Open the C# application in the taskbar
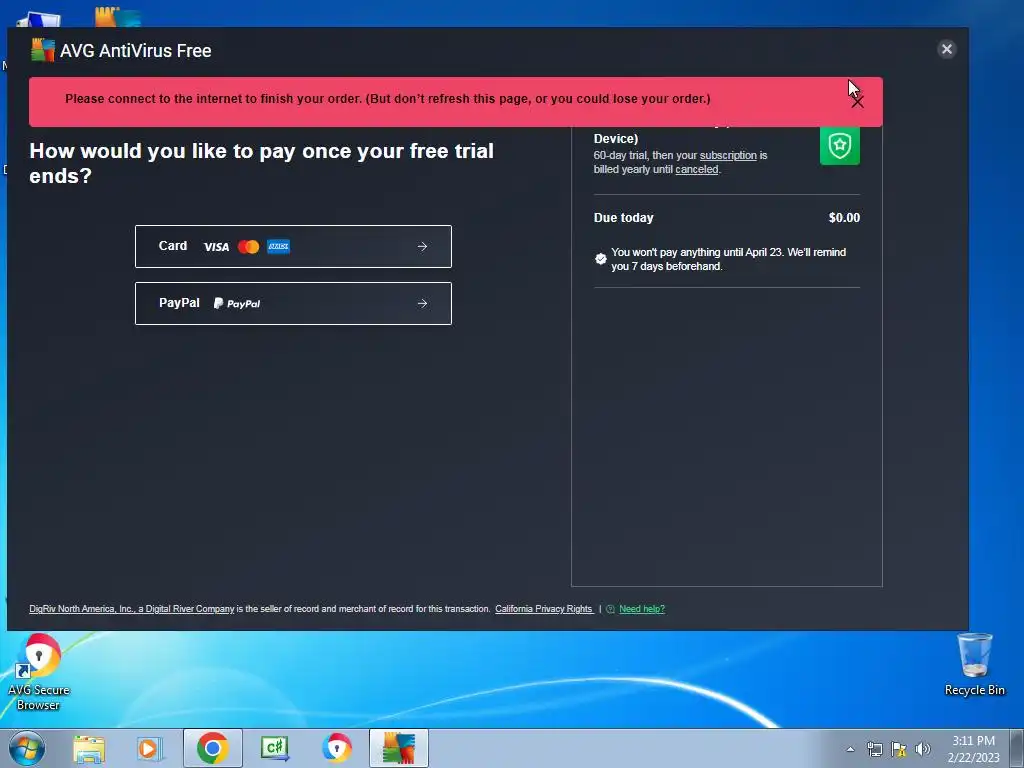This screenshot has height=768, width=1024. [274, 748]
